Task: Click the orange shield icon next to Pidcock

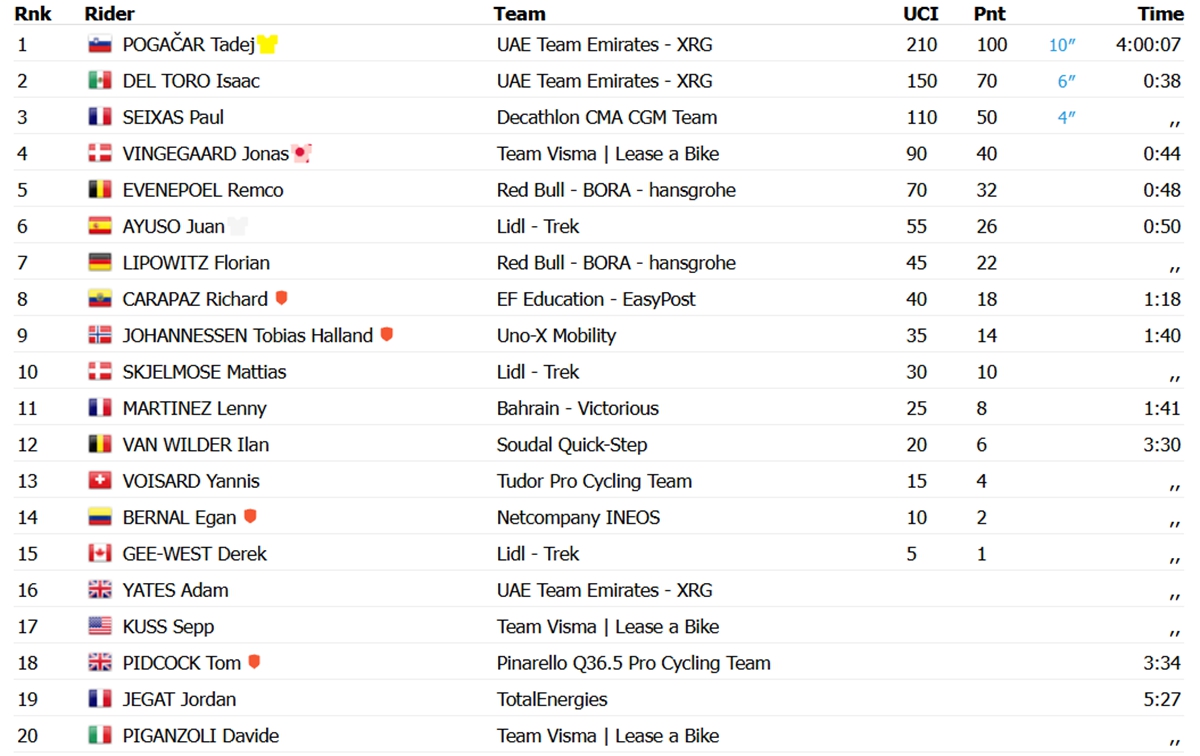Action: (254, 662)
